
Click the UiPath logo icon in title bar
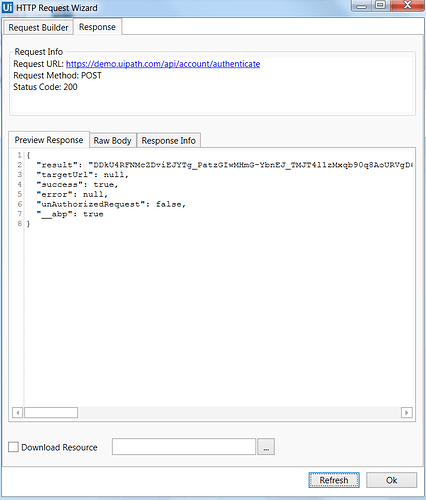coord(7,7)
